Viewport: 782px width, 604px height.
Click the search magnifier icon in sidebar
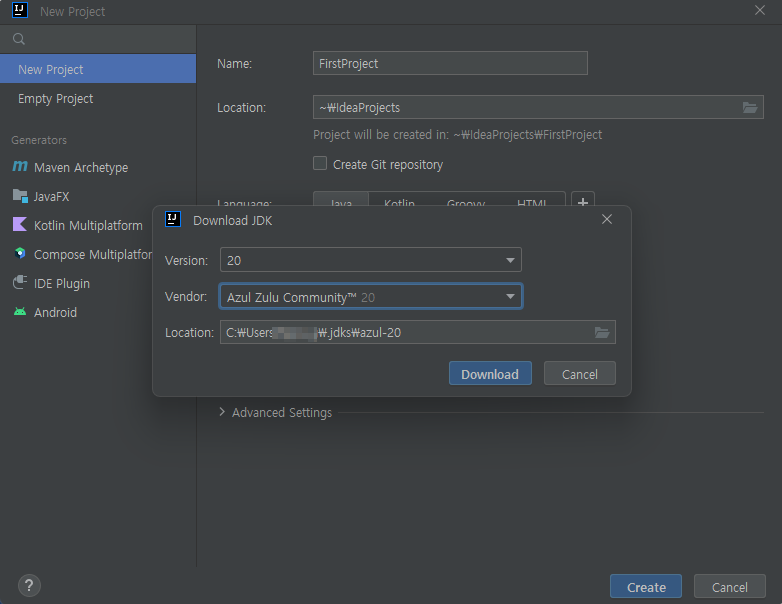(19, 39)
